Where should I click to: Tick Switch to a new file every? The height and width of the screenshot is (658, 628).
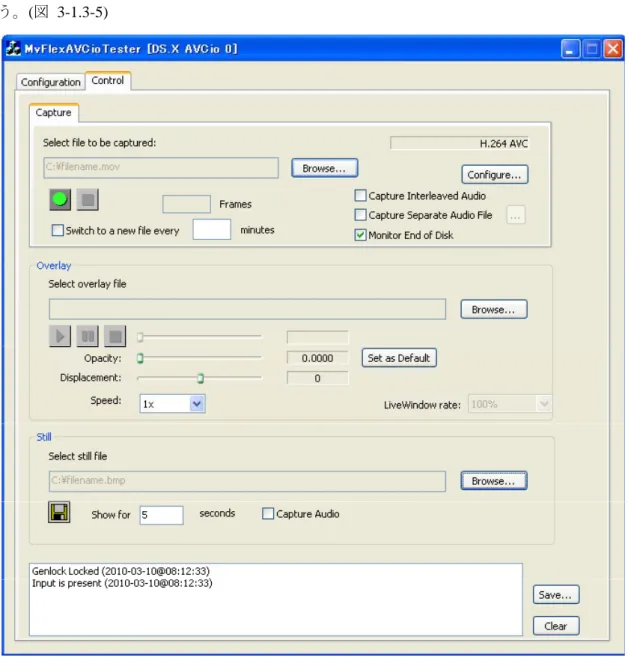click(57, 230)
